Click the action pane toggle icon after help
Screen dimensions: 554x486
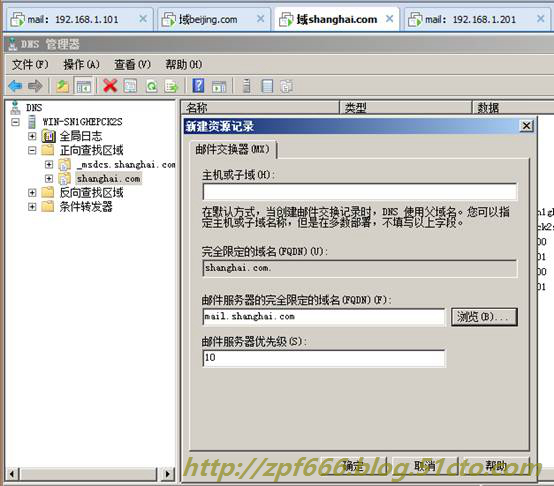219,86
